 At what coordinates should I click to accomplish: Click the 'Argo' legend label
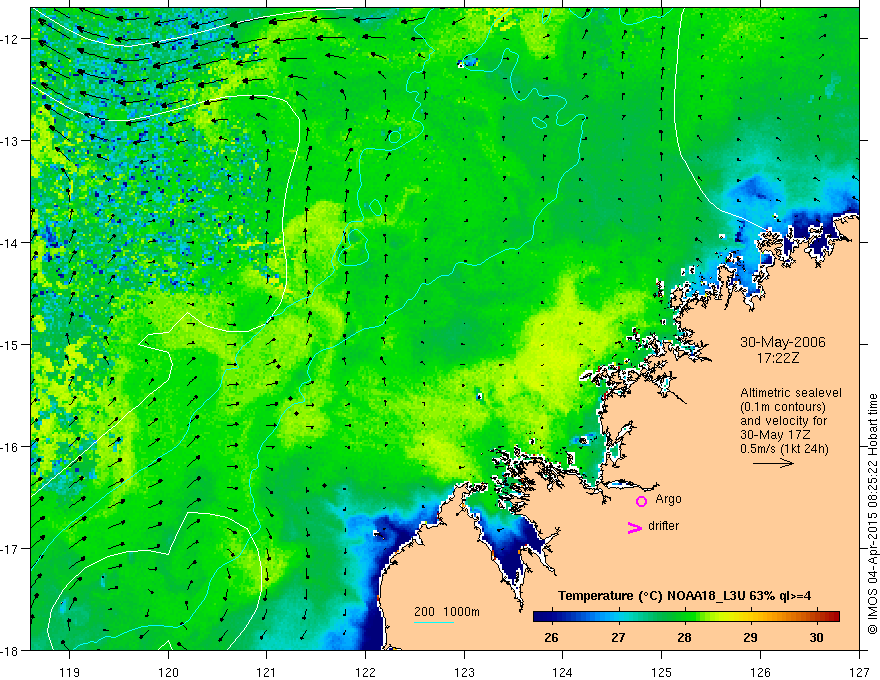point(668,499)
